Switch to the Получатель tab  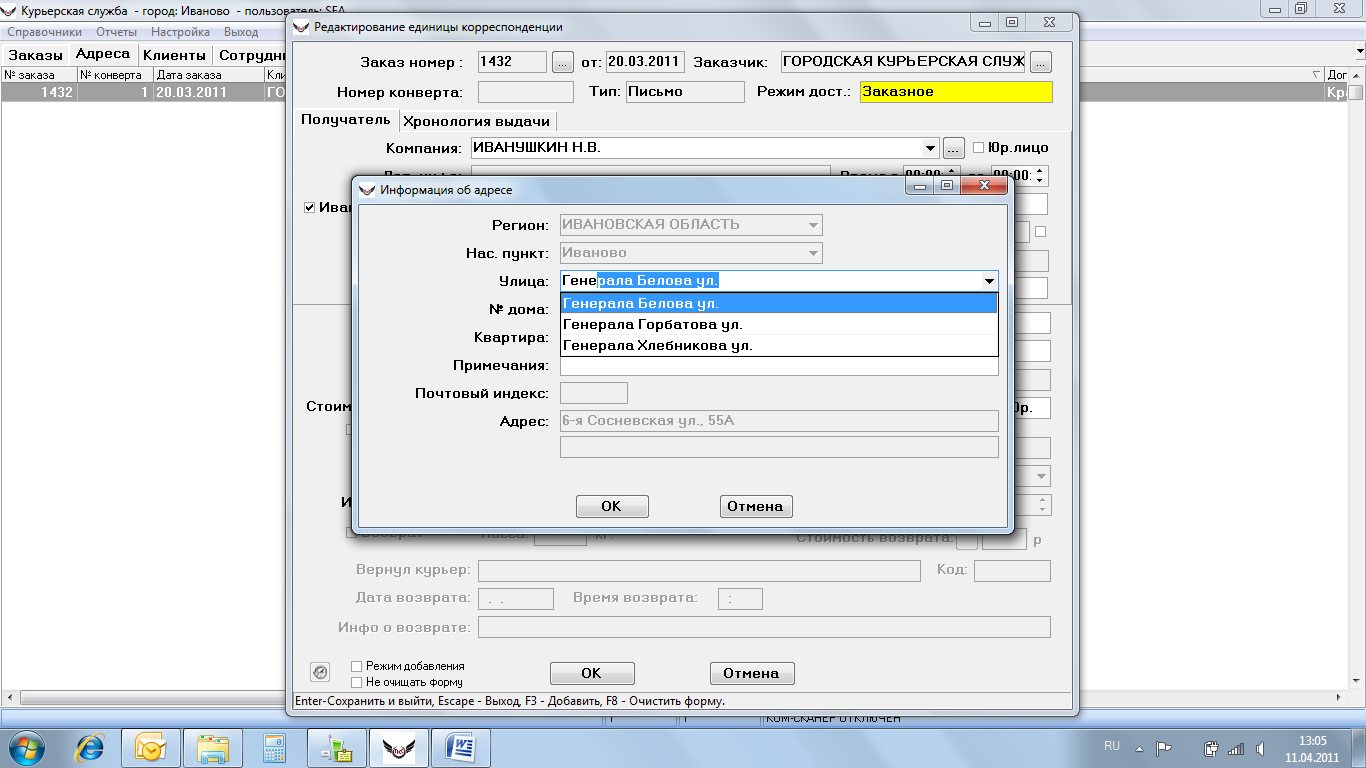(x=346, y=120)
